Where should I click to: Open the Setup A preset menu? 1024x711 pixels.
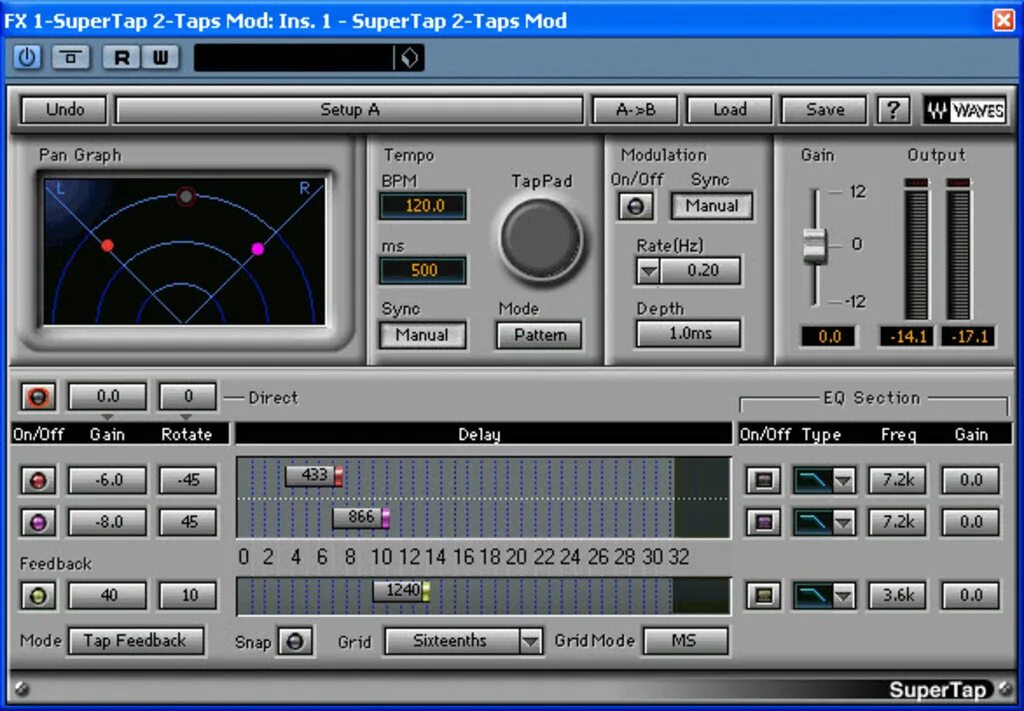coord(349,110)
